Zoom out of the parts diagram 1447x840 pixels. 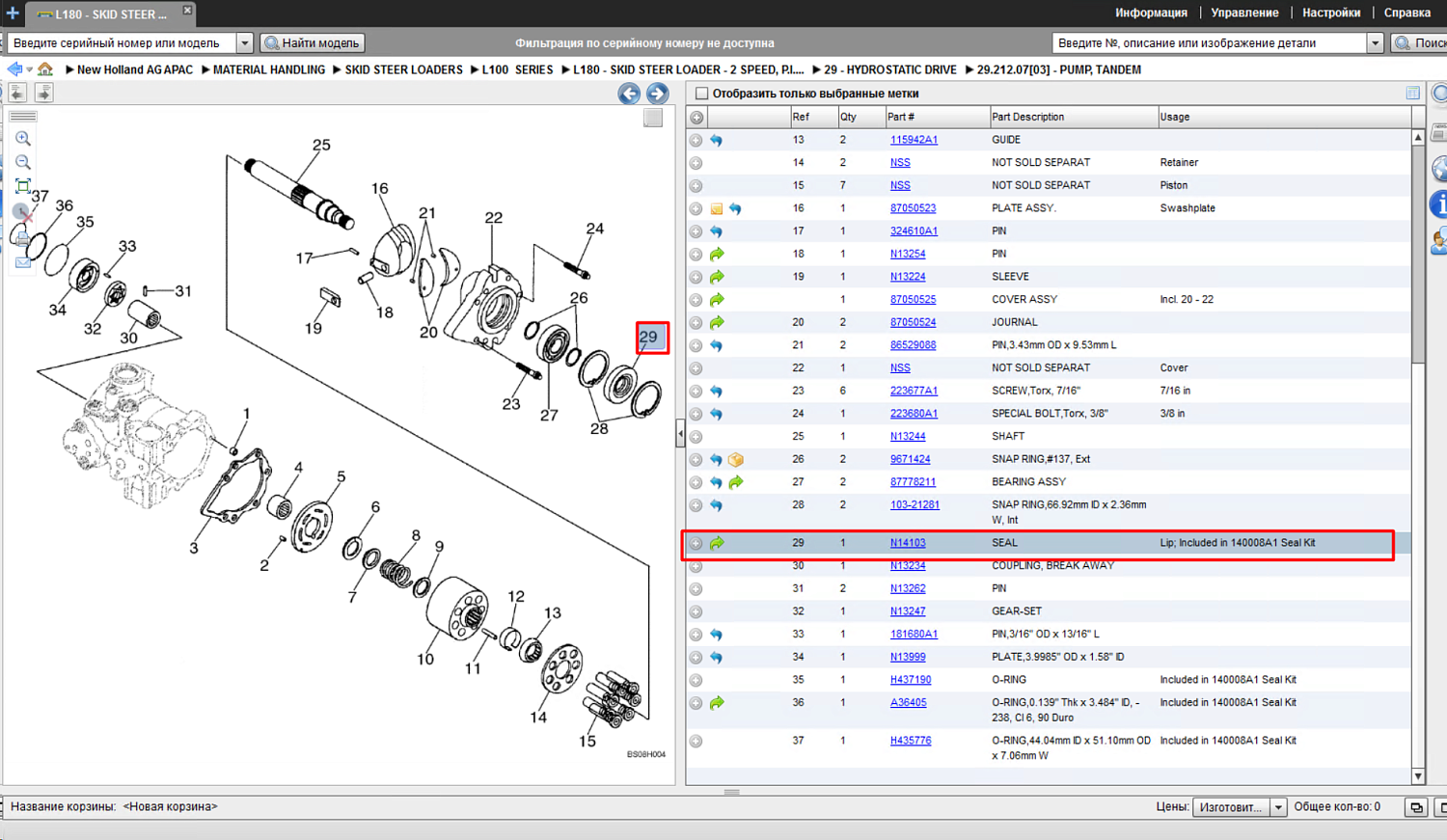tap(23, 162)
